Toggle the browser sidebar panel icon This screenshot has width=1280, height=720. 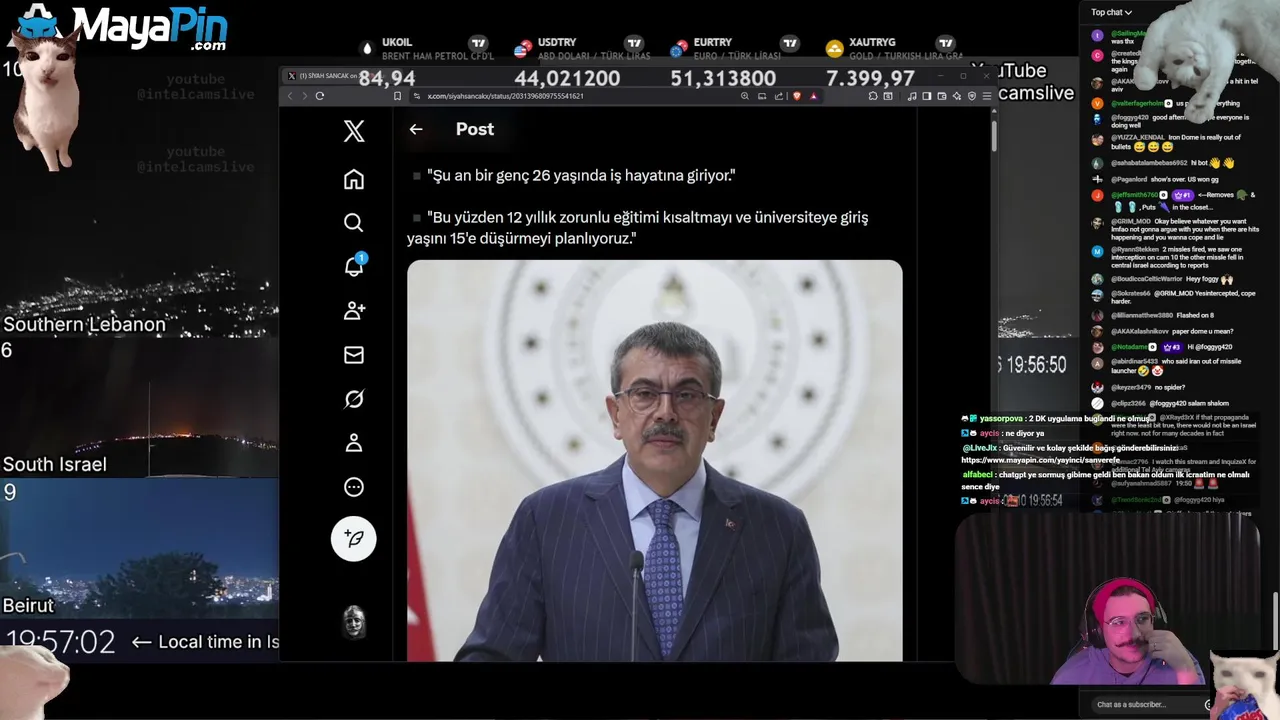[x=927, y=96]
